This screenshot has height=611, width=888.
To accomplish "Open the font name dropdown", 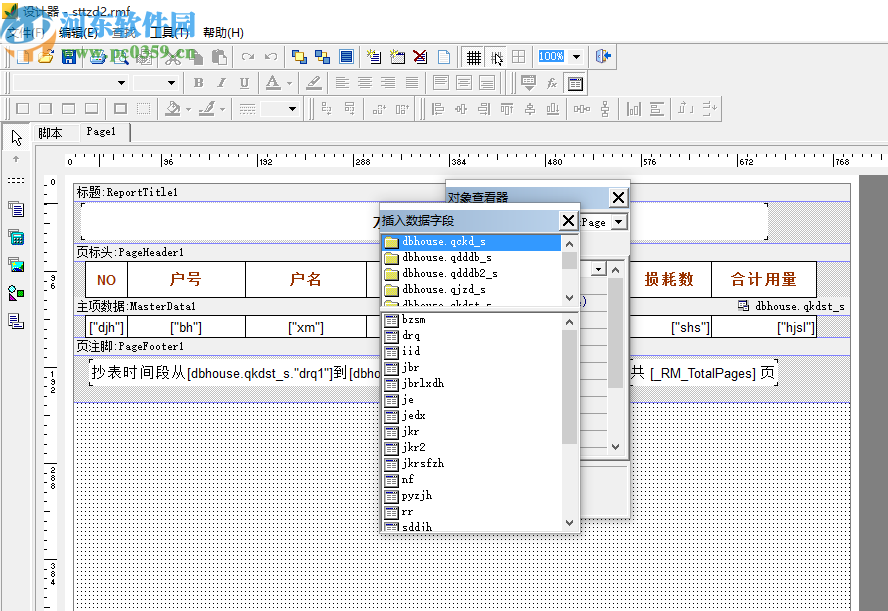I will click(x=122, y=83).
